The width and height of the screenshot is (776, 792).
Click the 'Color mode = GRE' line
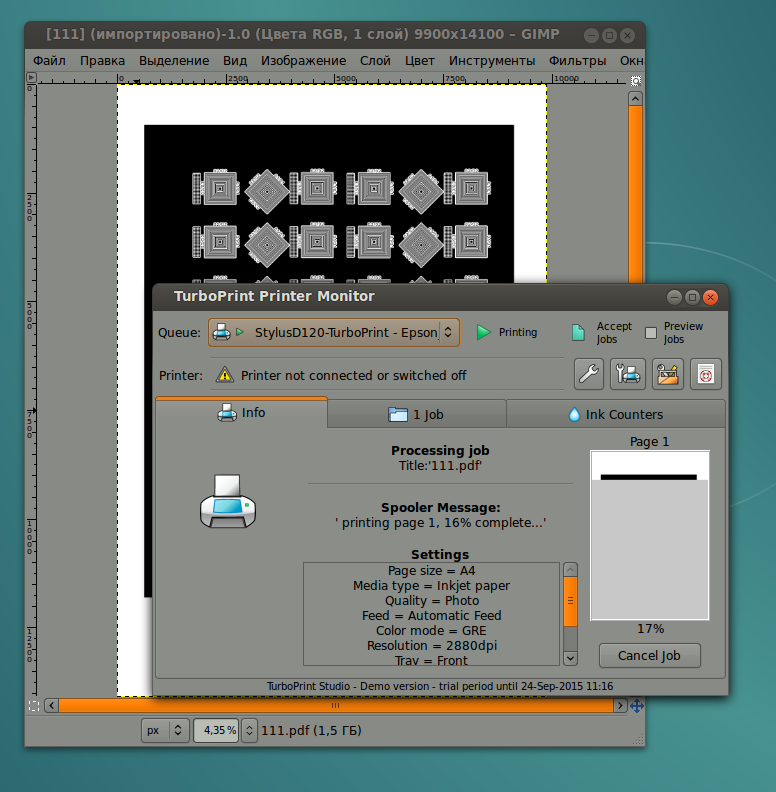pos(431,631)
